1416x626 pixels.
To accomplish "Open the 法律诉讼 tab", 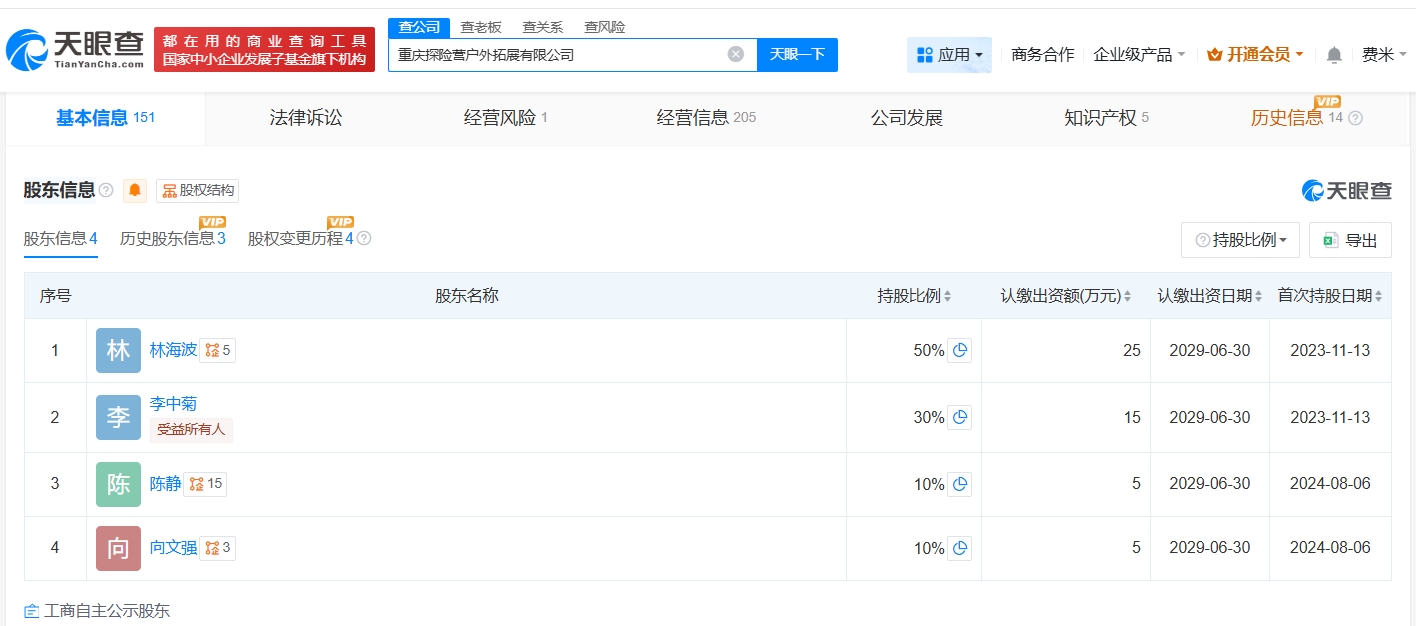I will point(306,118).
